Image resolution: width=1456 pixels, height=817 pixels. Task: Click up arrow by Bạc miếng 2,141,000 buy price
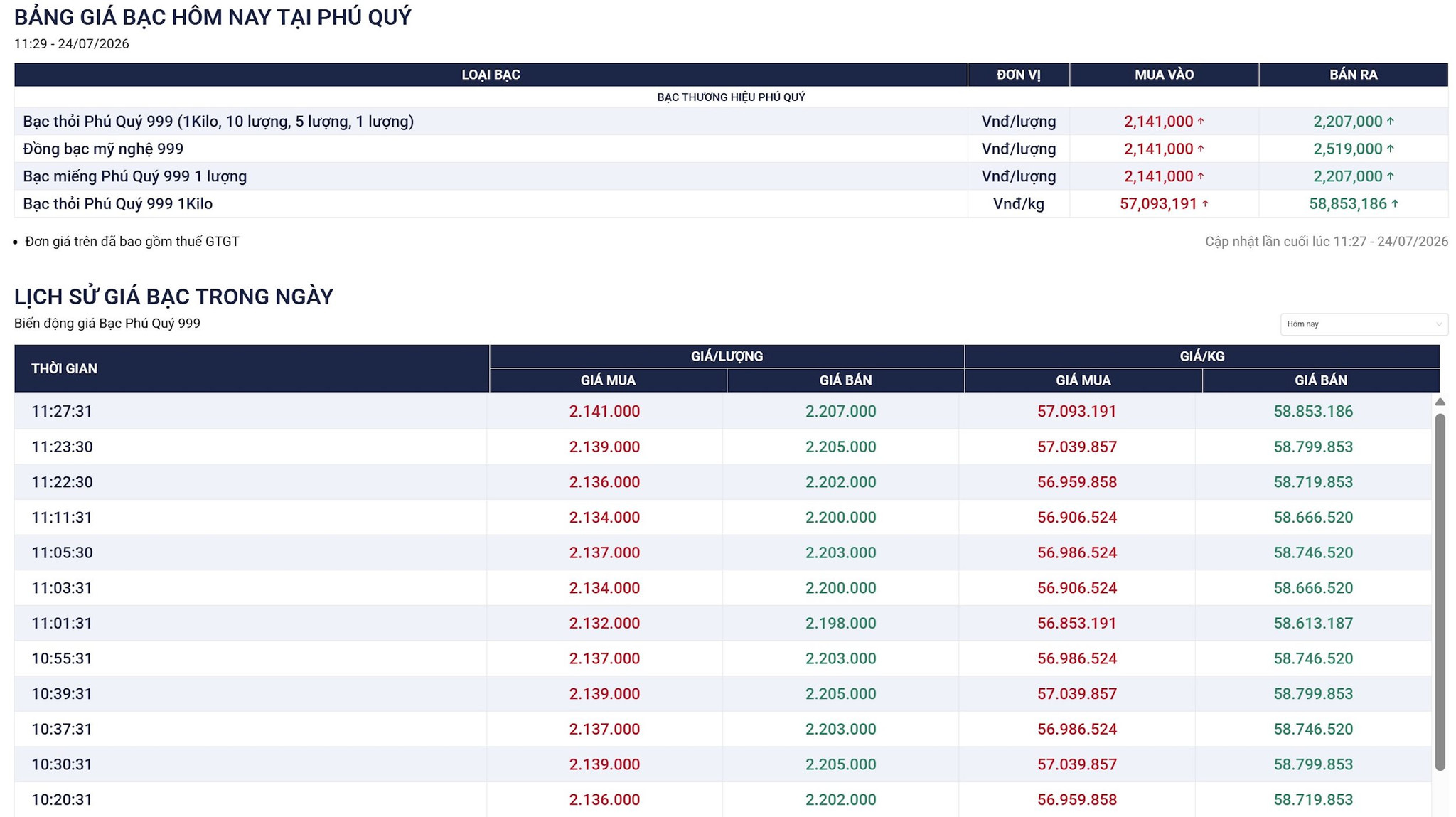tap(1201, 176)
